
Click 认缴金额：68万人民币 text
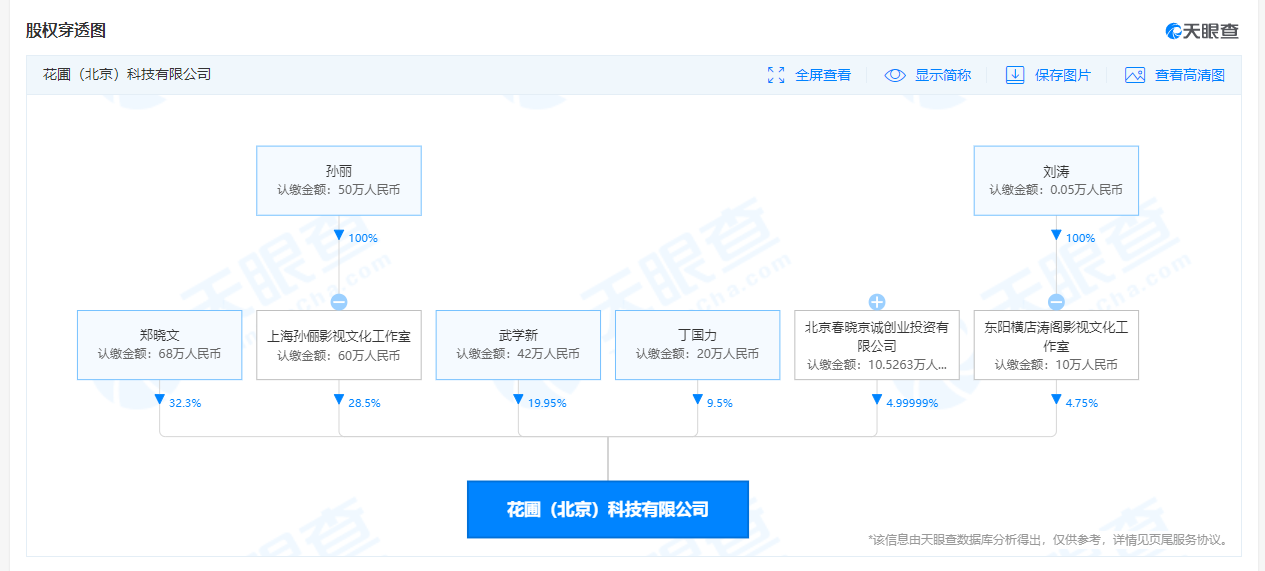[x=160, y=354]
